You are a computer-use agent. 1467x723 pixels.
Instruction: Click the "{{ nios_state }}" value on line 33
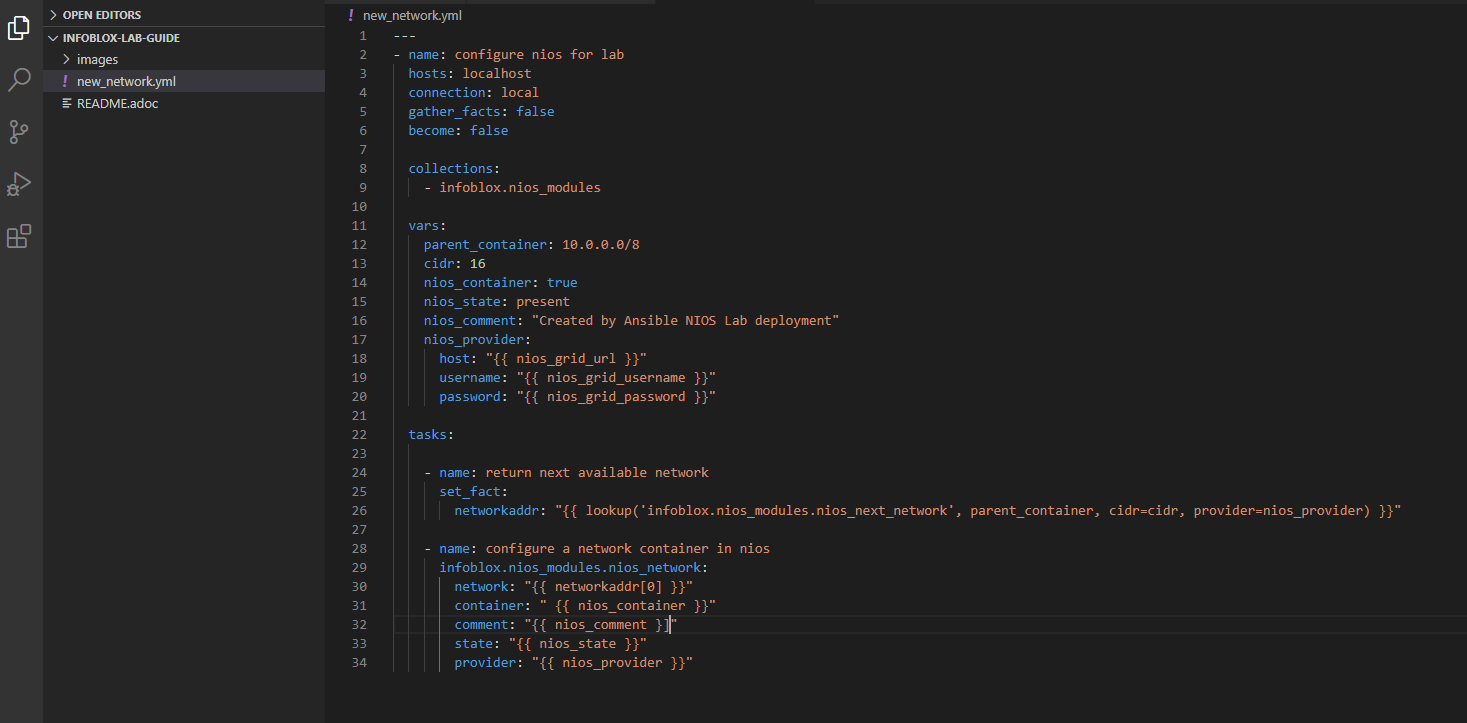click(578, 643)
